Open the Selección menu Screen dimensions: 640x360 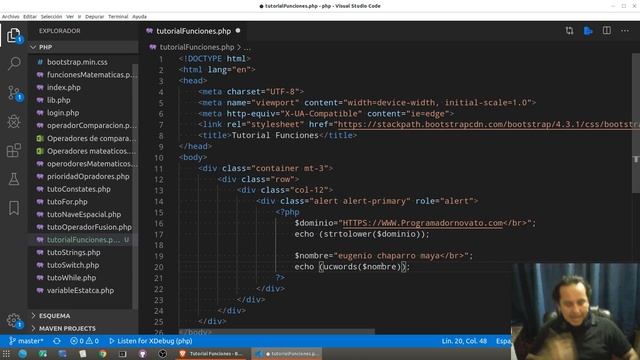pyautogui.click(x=51, y=17)
